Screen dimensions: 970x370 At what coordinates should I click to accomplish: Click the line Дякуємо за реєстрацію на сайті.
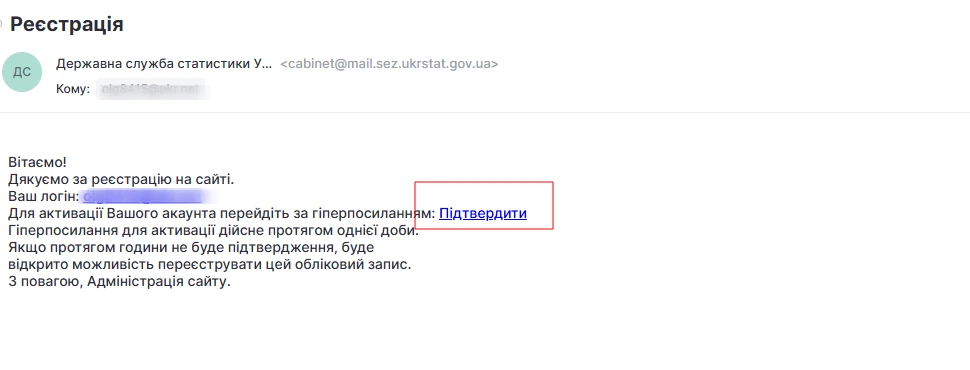tap(121, 179)
